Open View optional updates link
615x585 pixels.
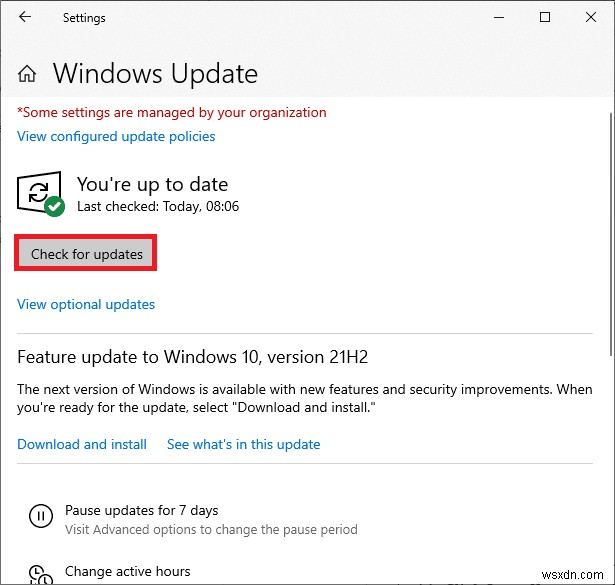(x=86, y=304)
